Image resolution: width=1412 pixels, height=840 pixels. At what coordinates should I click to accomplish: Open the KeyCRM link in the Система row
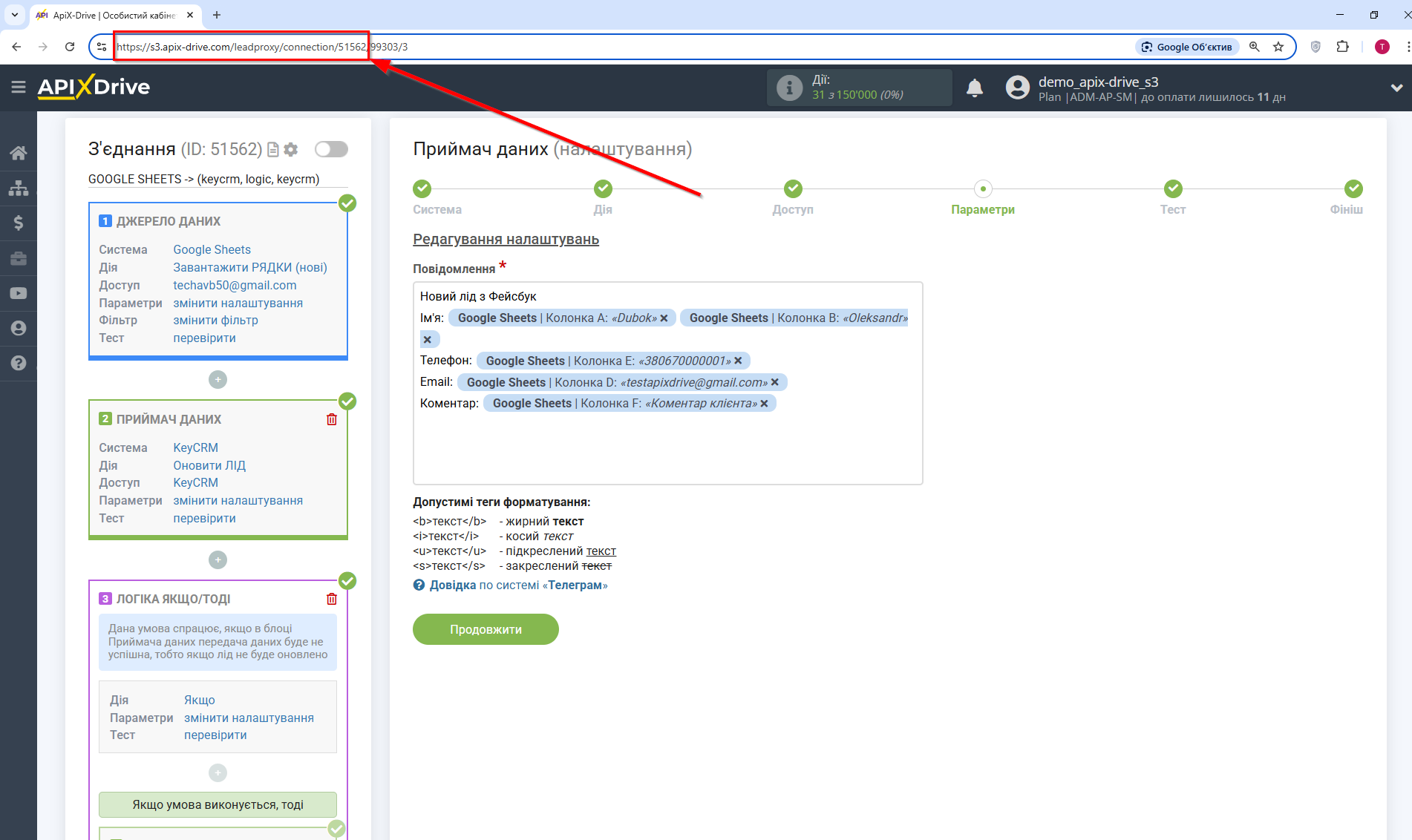click(195, 447)
